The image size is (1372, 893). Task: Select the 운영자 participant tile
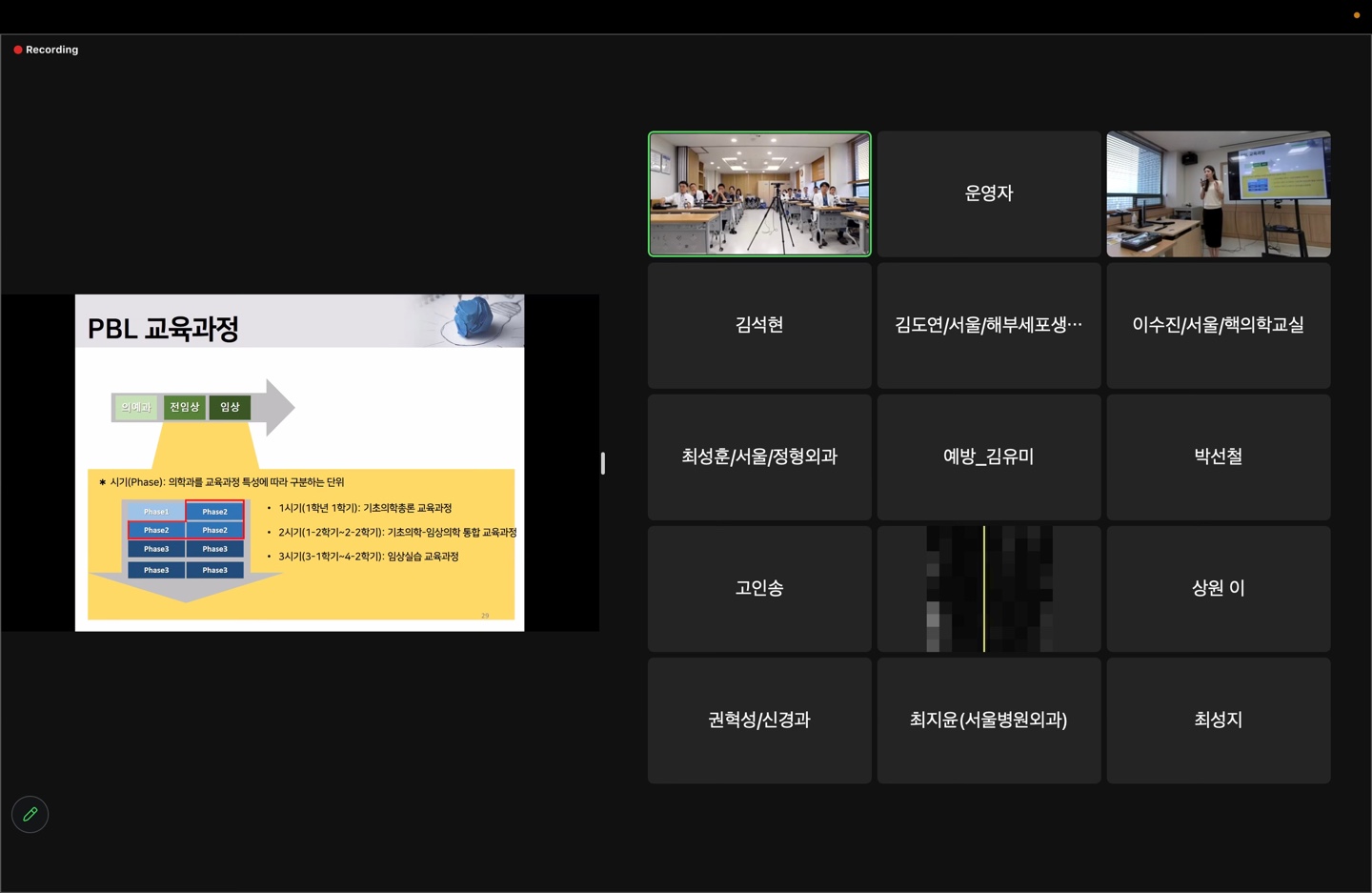(x=988, y=194)
